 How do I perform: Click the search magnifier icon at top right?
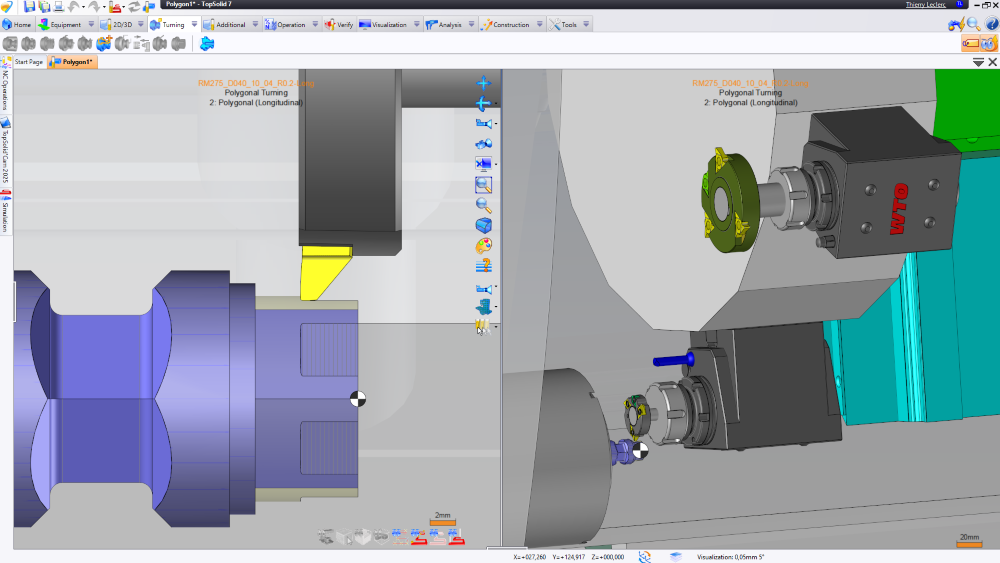tap(973, 24)
